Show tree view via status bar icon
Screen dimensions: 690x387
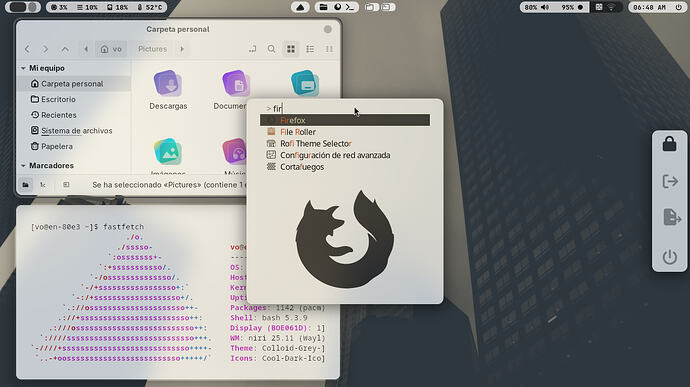point(43,185)
